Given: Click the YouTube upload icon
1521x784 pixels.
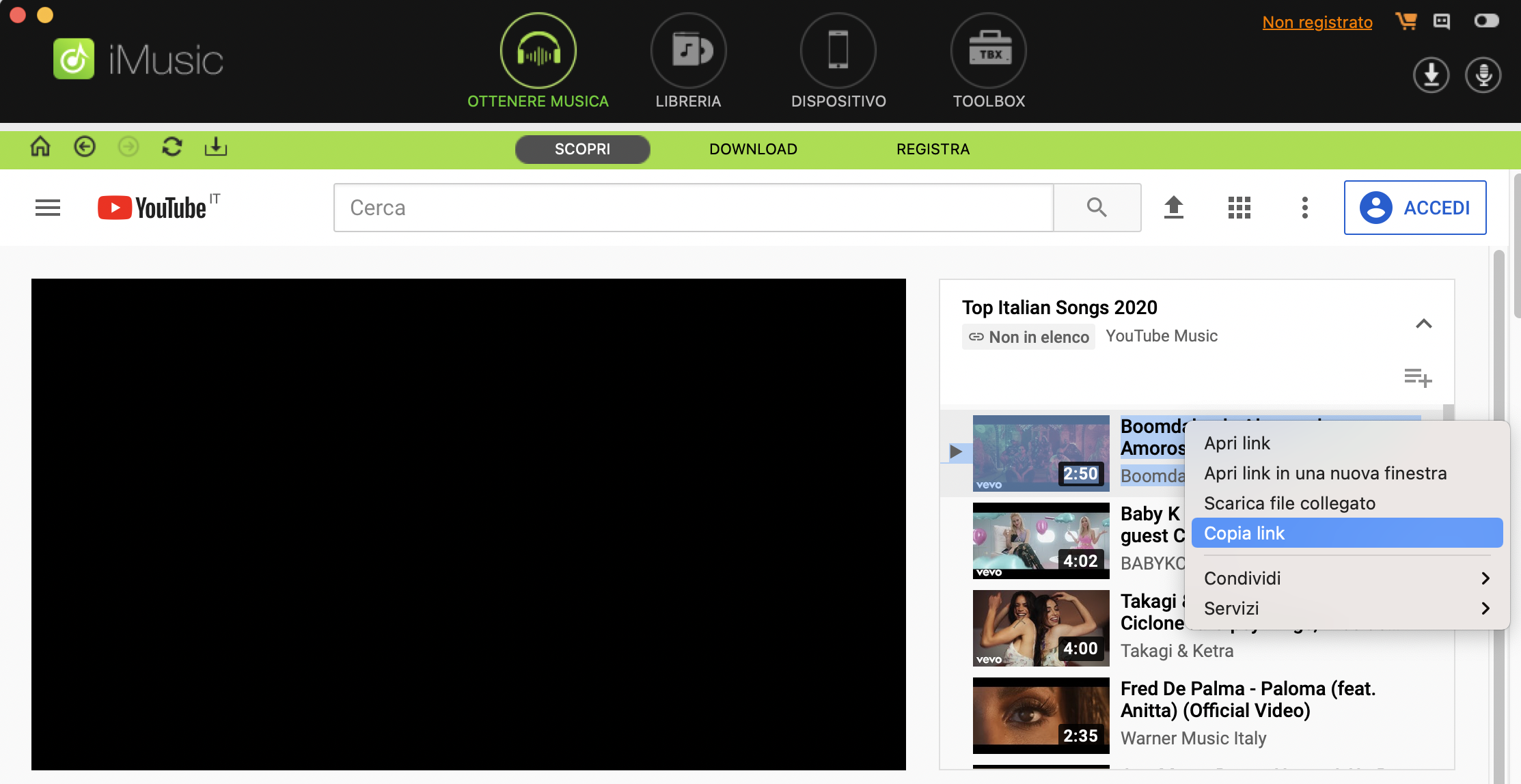Looking at the screenshot, I should pyautogui.click(x=1174, y=208).
